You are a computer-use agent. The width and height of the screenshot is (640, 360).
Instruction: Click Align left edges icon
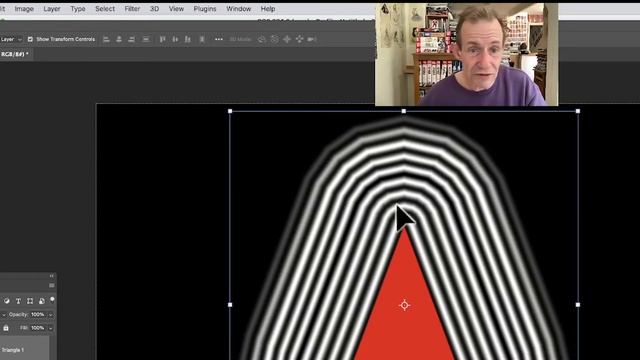pos(107,39)
